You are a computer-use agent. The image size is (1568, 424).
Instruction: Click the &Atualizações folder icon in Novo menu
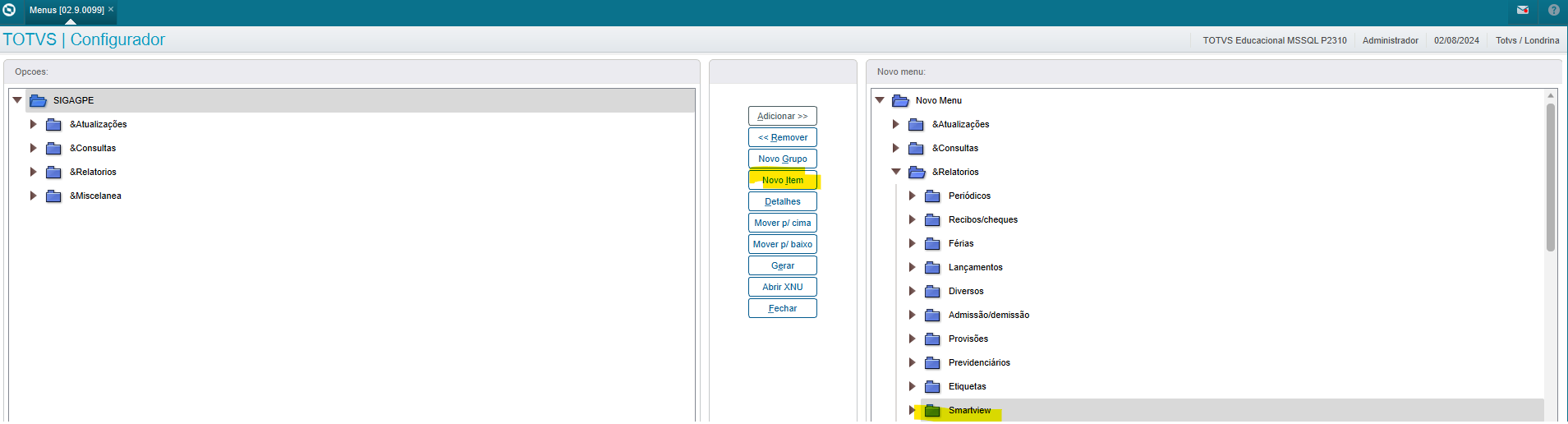point(917,124)
